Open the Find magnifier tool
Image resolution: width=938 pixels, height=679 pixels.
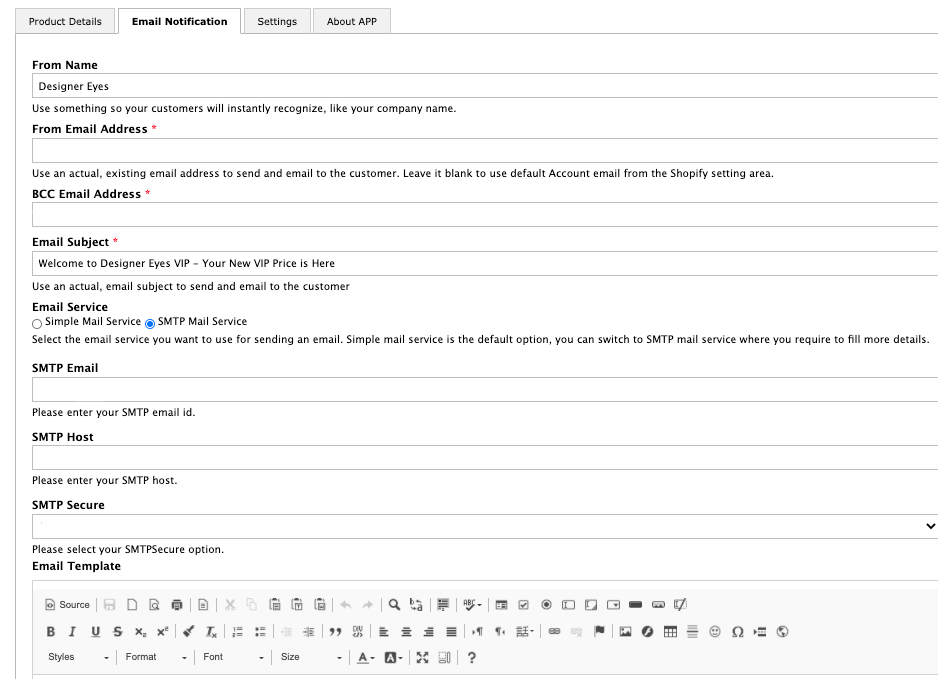pyautogui.click(x=394, y=605)
